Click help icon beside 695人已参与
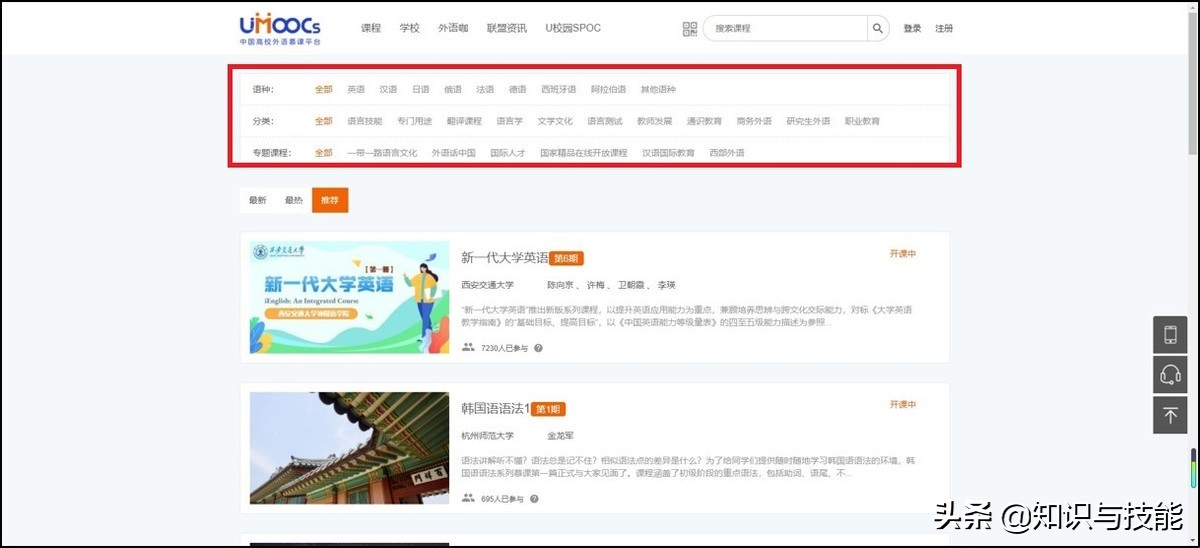1200x548 pixels. [534, 498]
